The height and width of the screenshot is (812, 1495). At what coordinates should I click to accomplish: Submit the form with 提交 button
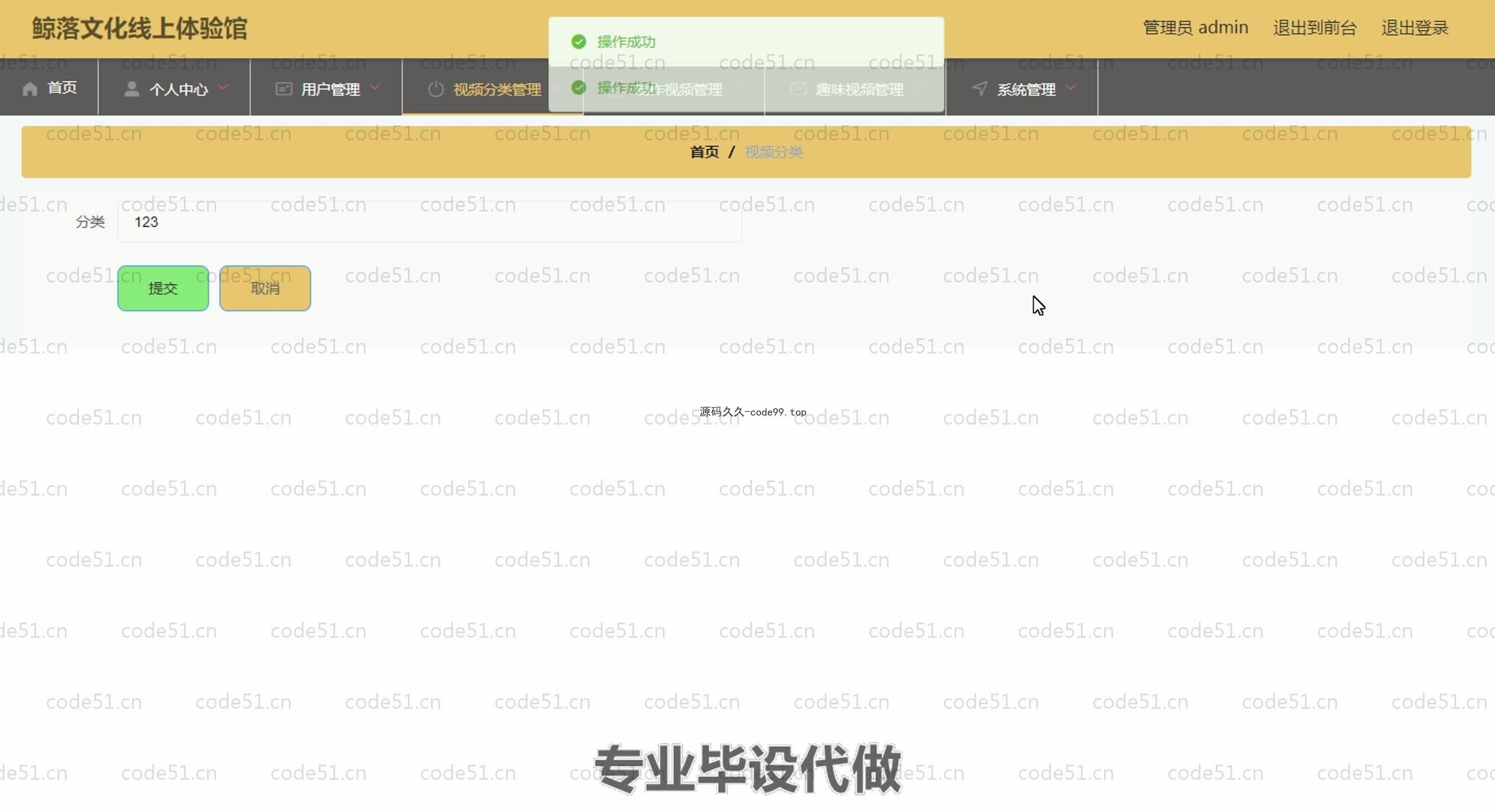tap(163, 288)
